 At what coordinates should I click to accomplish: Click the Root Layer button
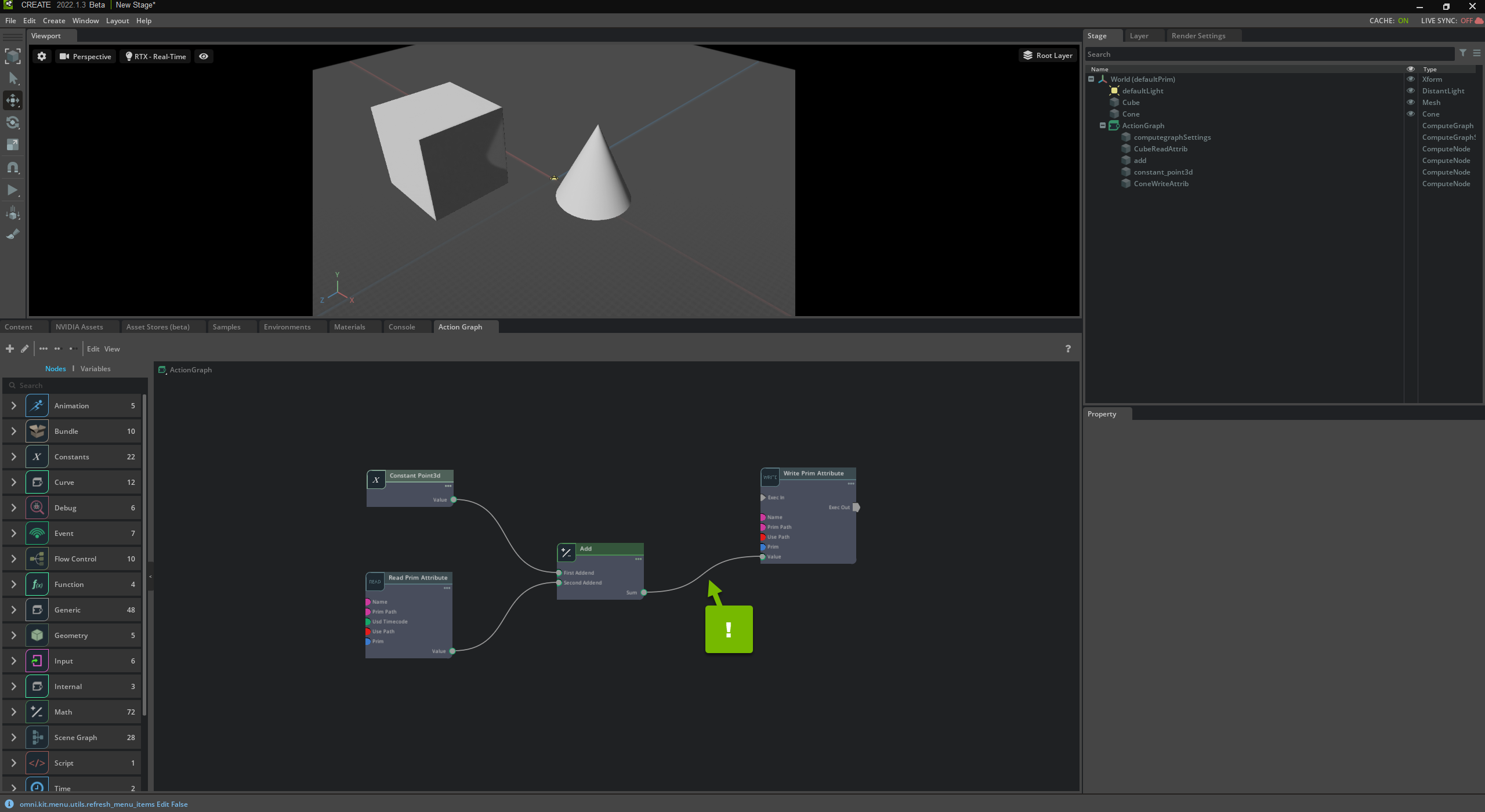(1048, 55)
